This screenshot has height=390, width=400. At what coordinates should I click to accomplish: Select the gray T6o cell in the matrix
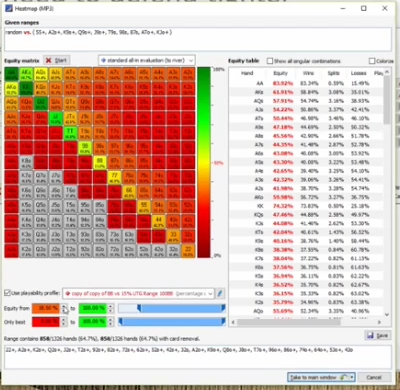(70, 192)
